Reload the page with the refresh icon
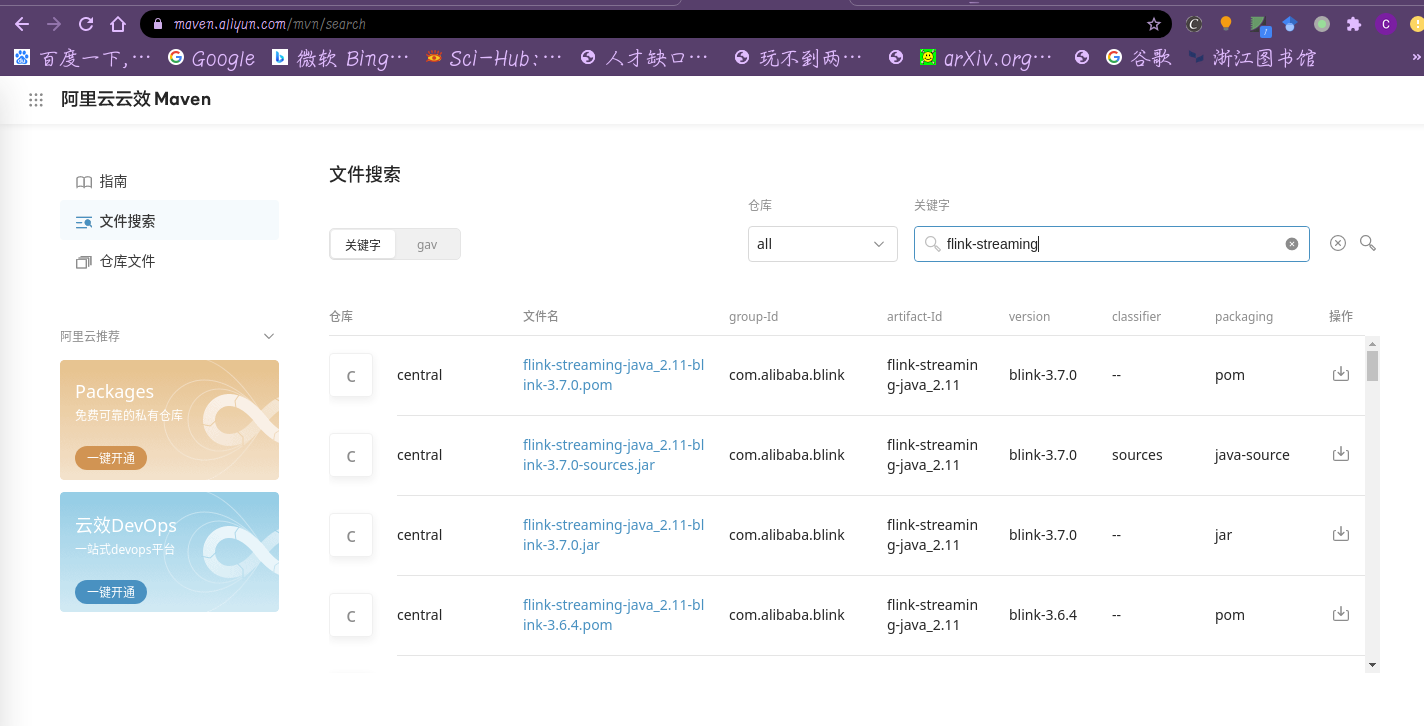The image size is (1424, 726). coord(85,22)
